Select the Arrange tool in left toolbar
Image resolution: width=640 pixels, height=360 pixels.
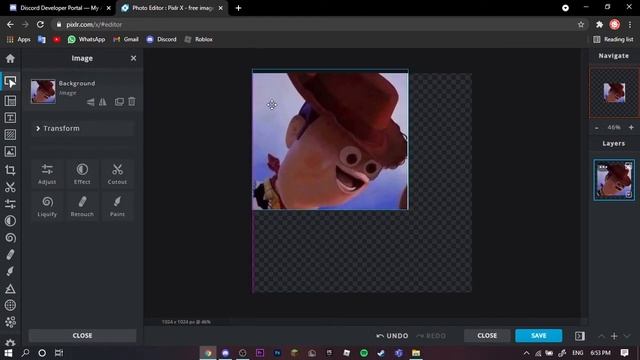(10, 82)
